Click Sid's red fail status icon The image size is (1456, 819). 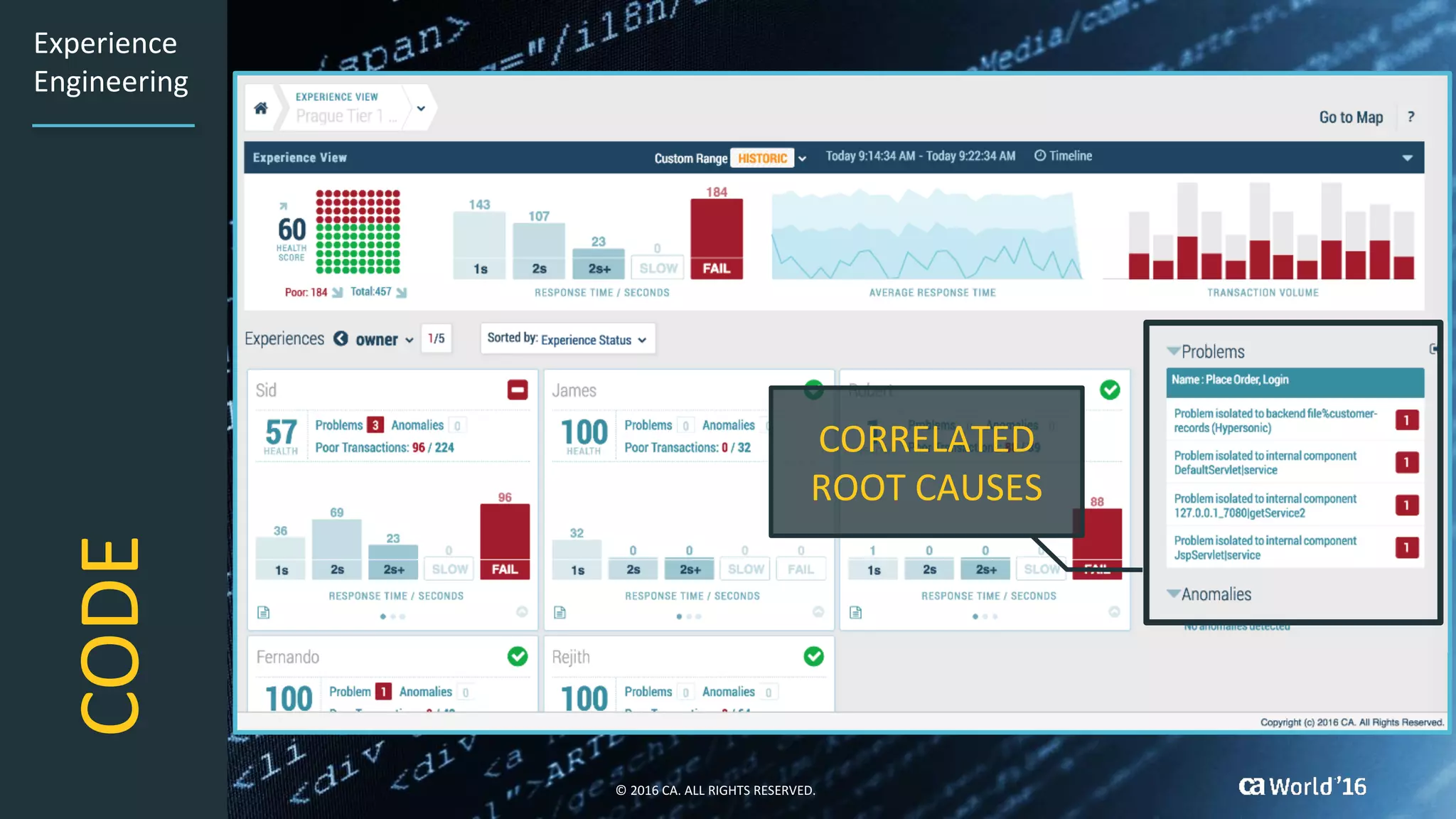(x=517, y=390)
